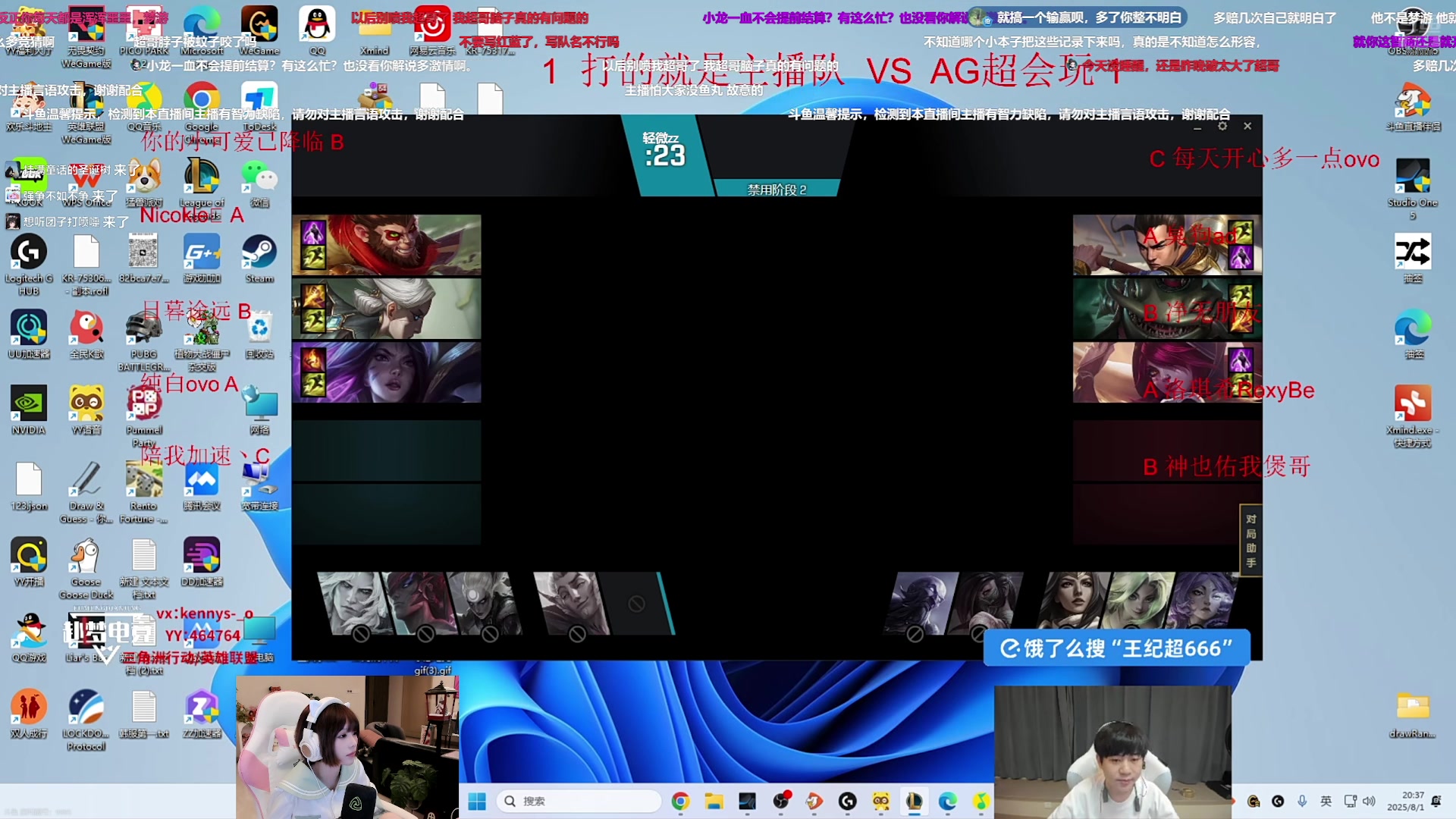Open the 回收站 recycle bin

(259, 335)
